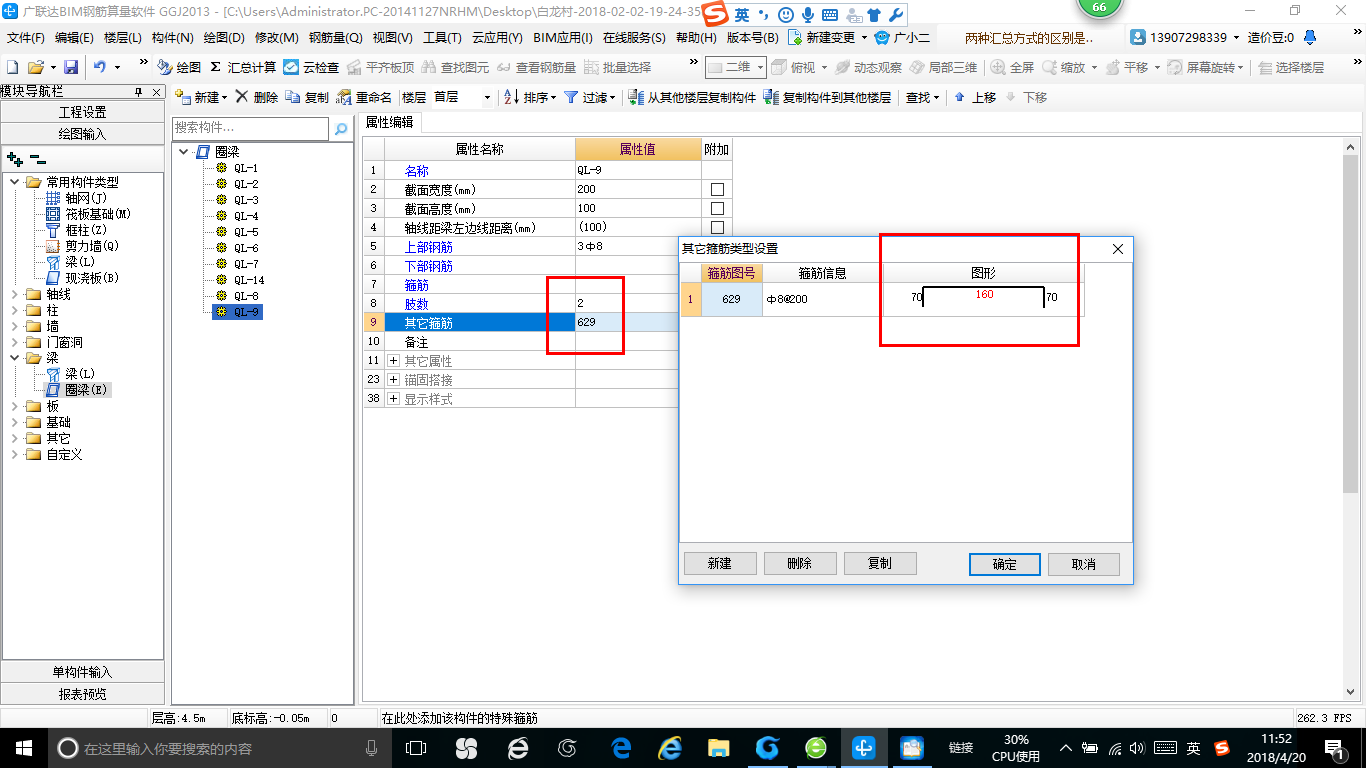Expand 其它属性 row
Viewport: 1366px width, 768px height.
coord(393,360)
